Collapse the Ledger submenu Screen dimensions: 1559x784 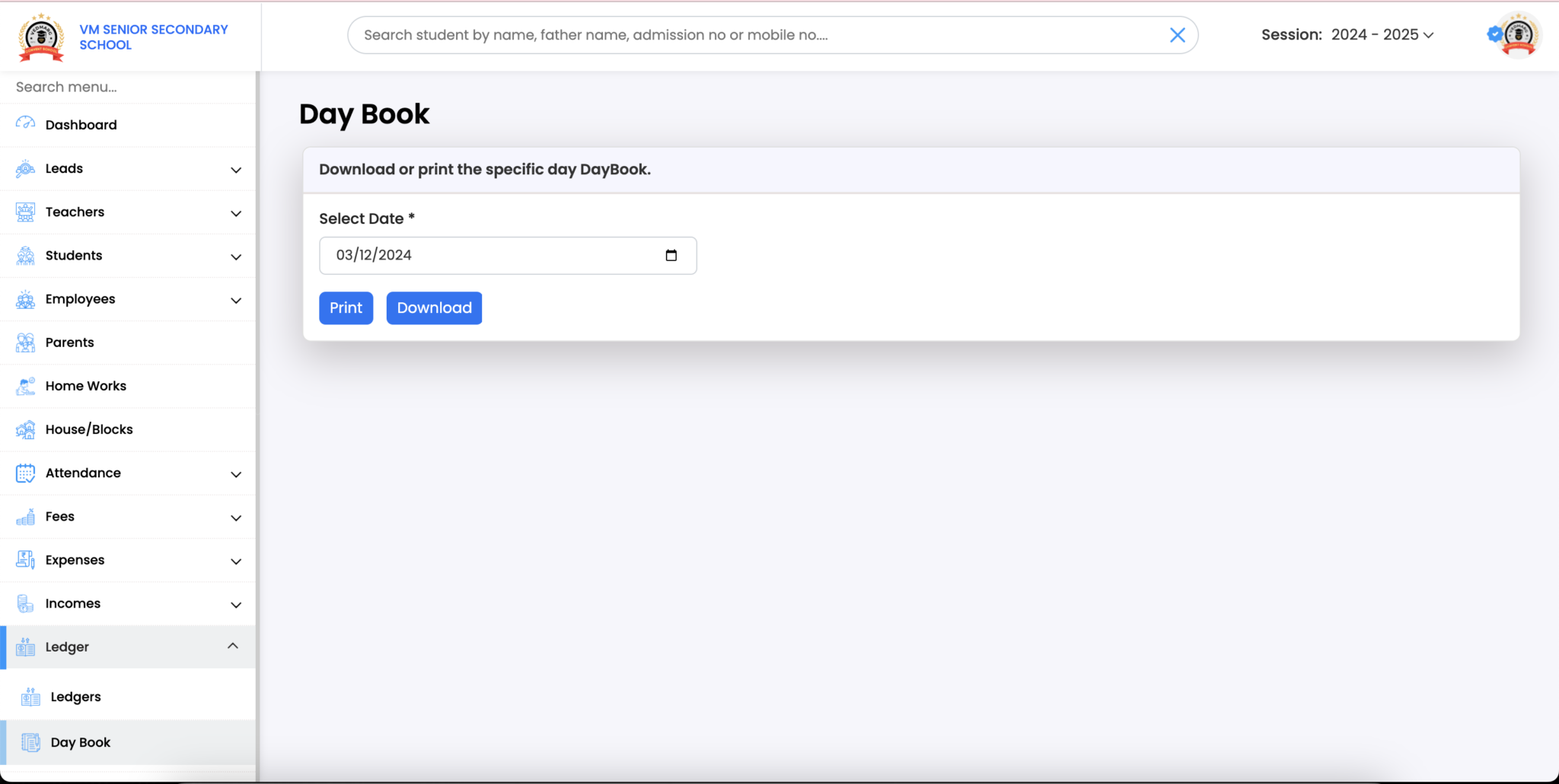233,646
